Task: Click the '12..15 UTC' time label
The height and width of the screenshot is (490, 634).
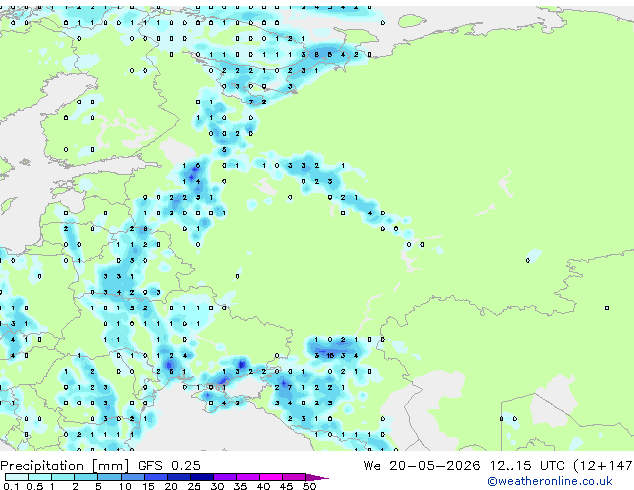Action: pyautogui.click(x=527, y=466)
